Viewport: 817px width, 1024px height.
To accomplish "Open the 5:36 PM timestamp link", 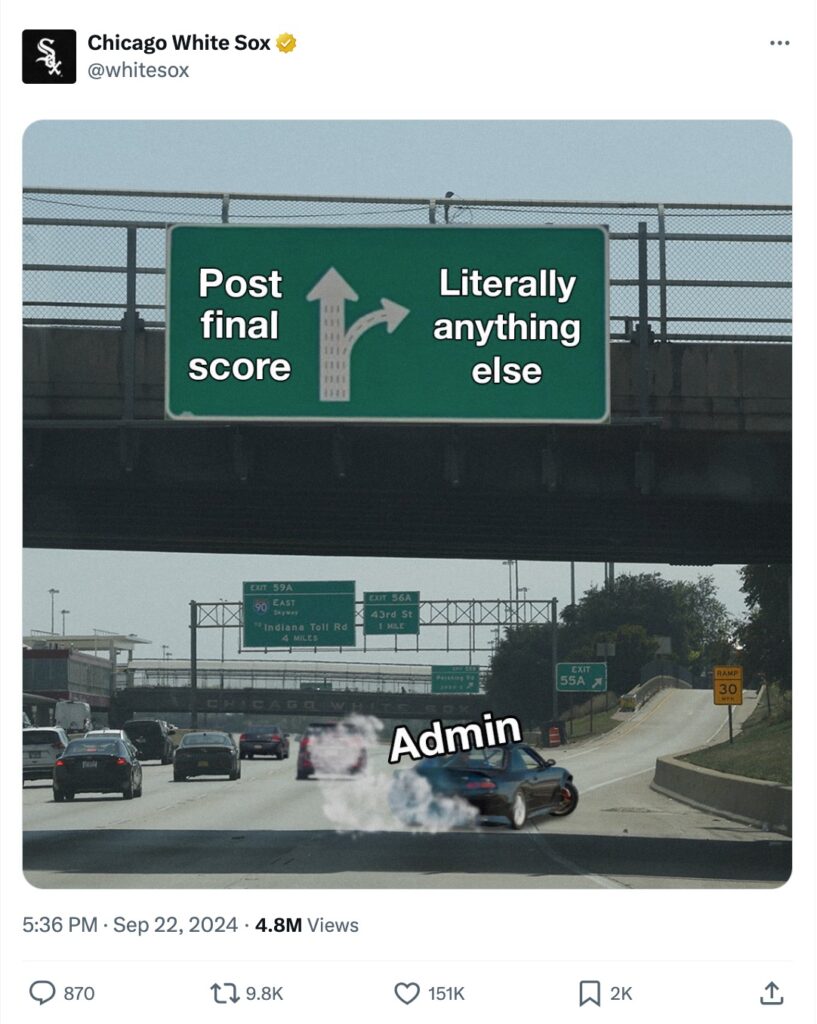I will tap(59, 925).
